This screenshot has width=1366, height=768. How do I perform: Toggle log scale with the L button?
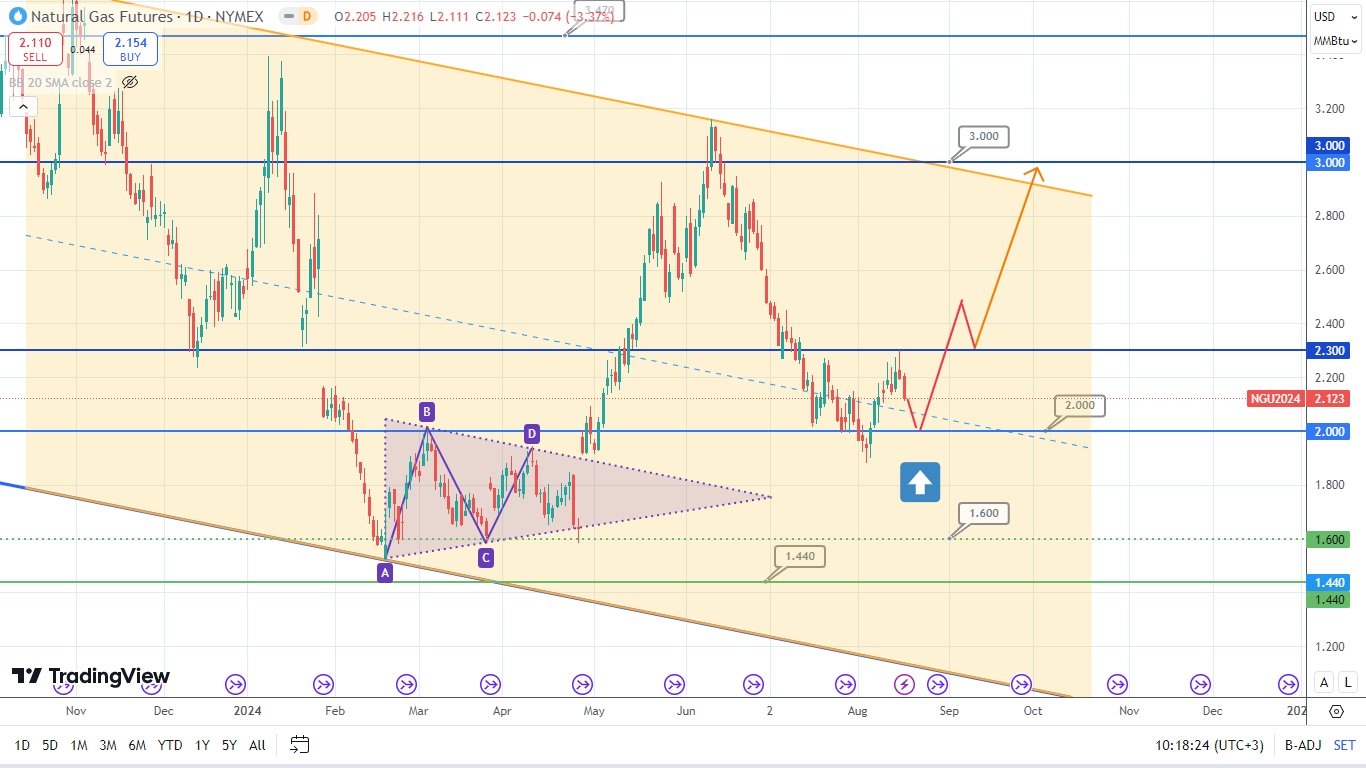(1348, 682)
